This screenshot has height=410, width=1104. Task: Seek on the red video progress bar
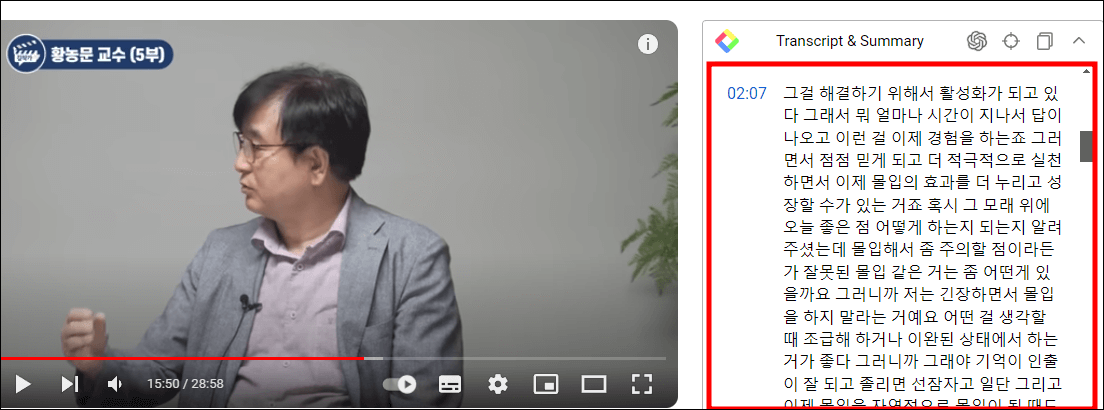tap(333, 358)
